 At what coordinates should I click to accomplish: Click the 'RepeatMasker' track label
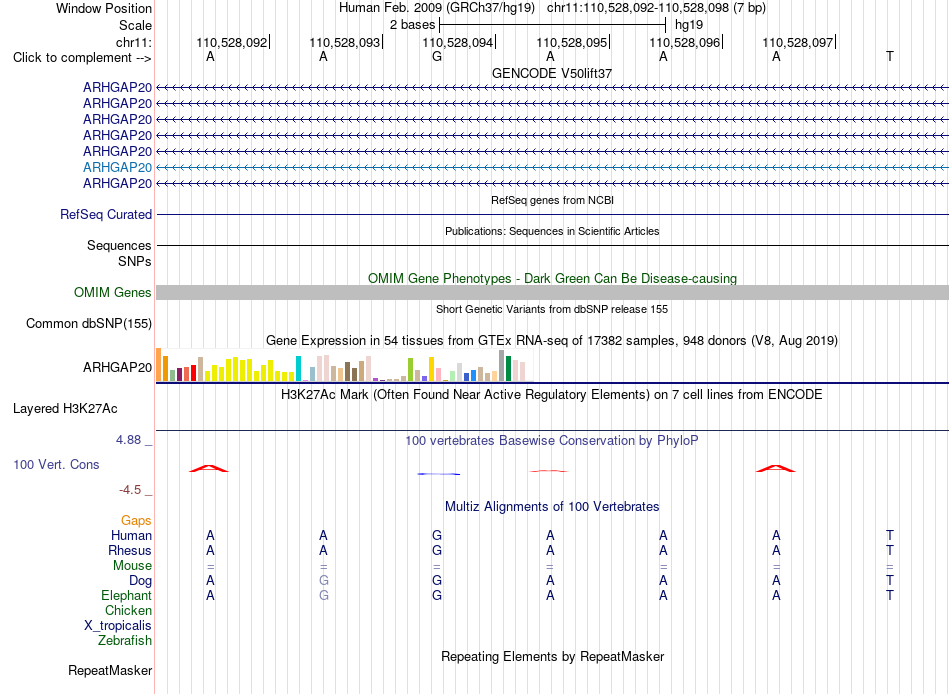[110, 670]
